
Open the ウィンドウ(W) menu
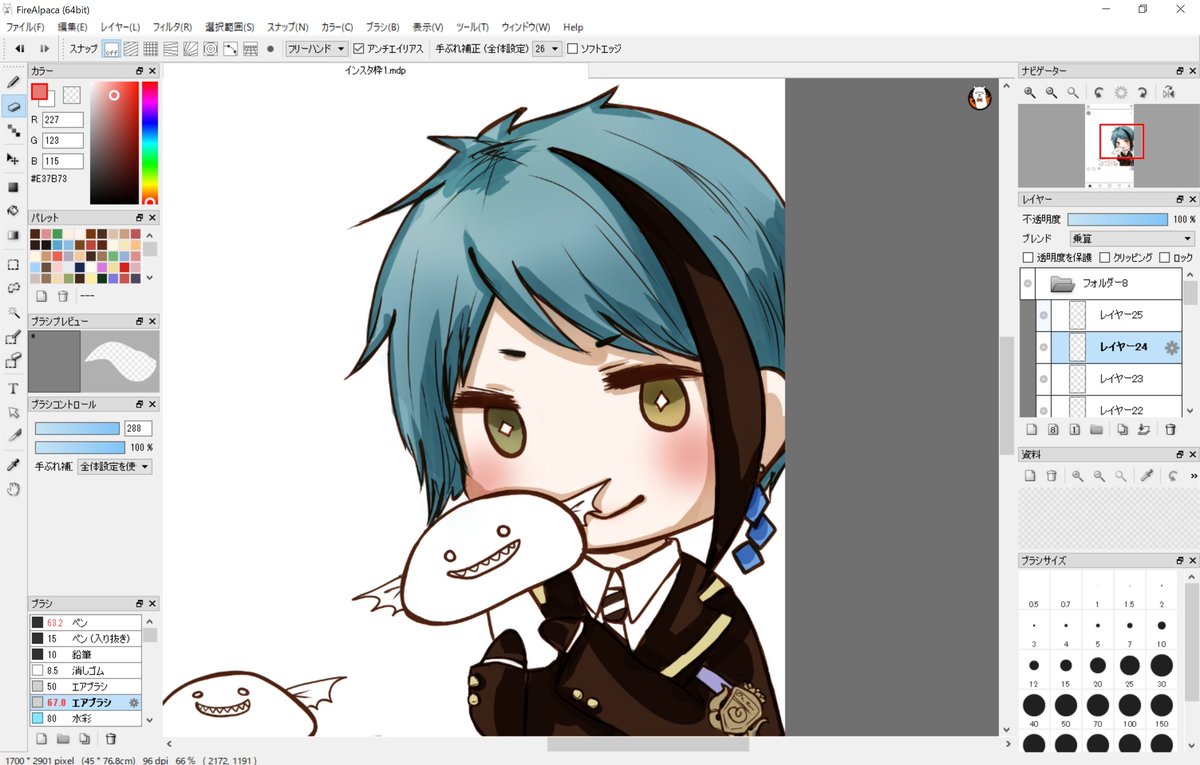pos(526,27)
